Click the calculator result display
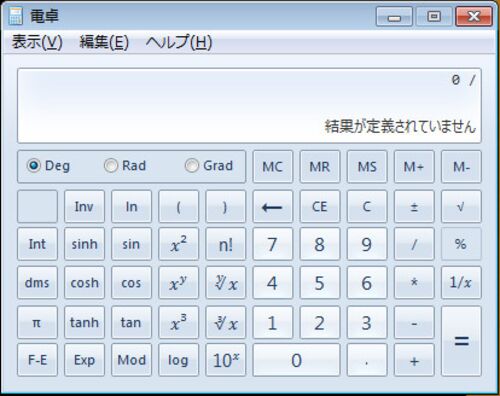The image size is (500, 396). point(249,106)
